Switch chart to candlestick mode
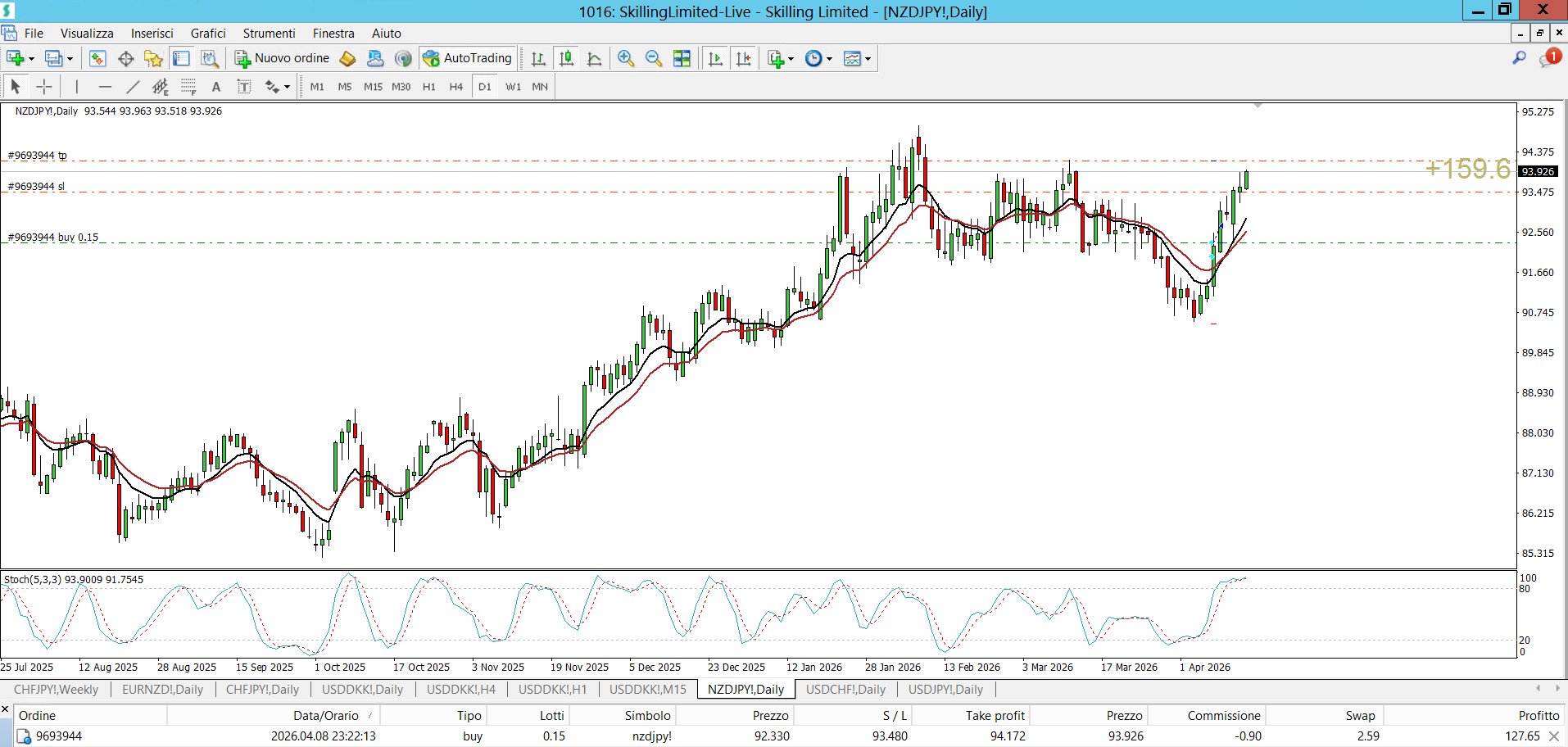Viewport: 1568px width, 747px height. [566, 58]
